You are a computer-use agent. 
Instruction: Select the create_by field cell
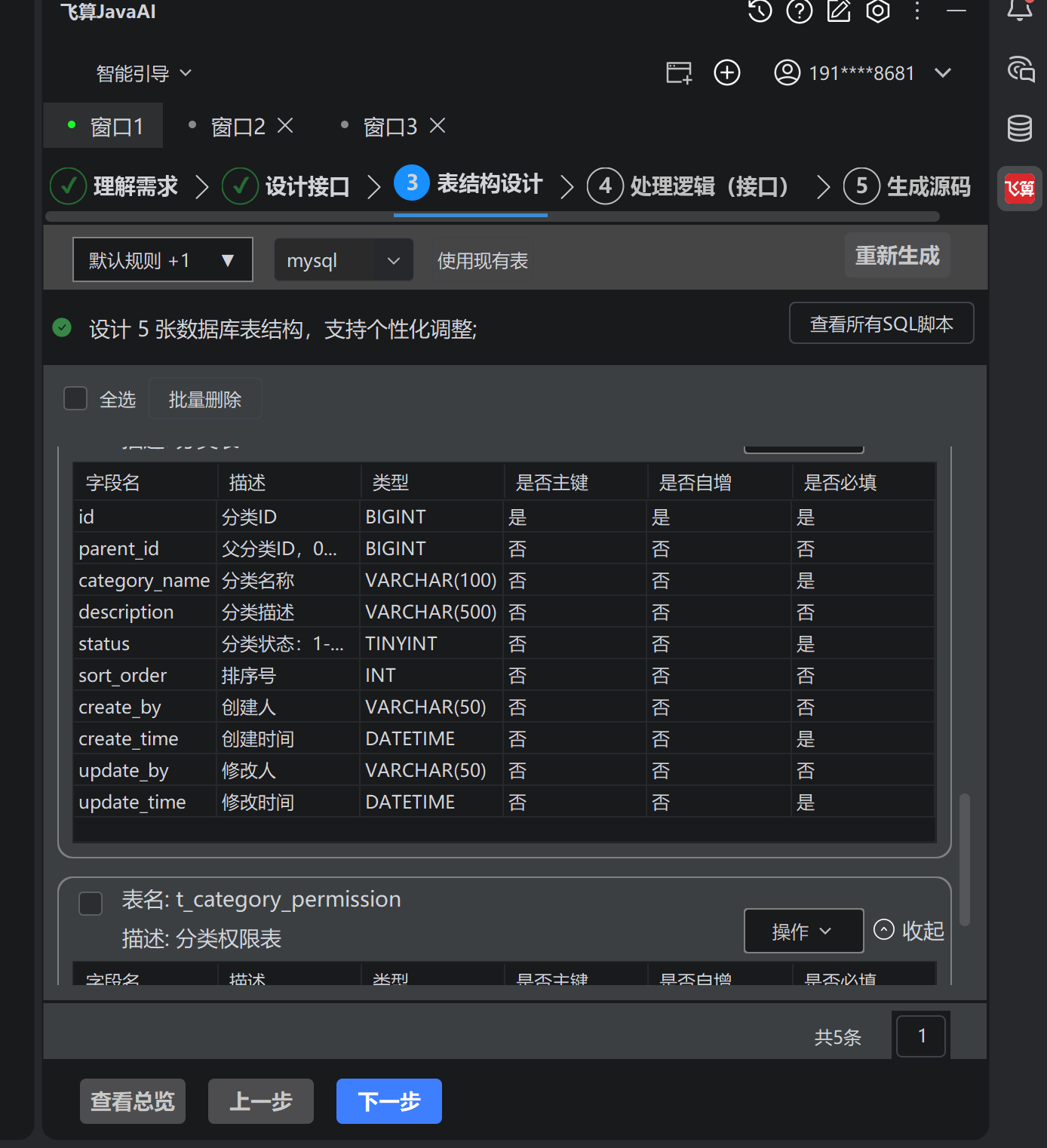[x=145, y=707]
